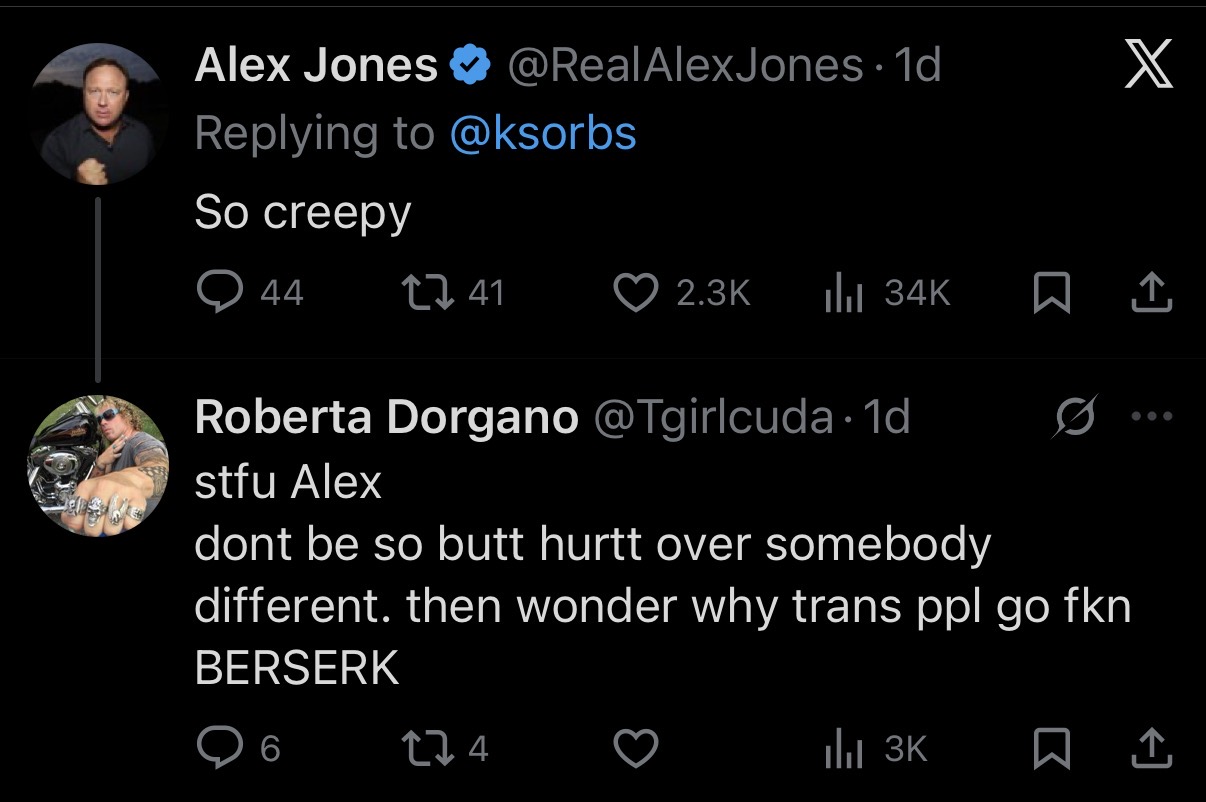Image resolution: width=1206 pixels, height=802 pixels.
Task: Open the @RealAlexJones handle
Action: tap(685, 66)
